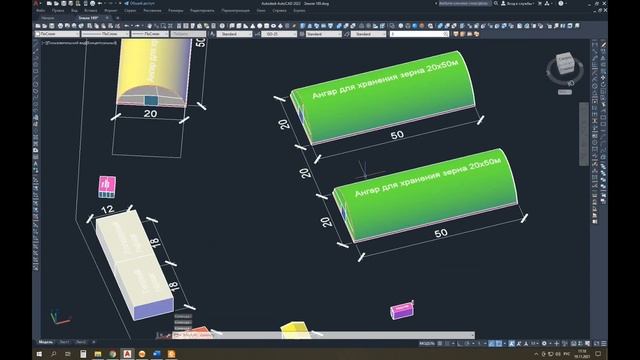Open linetype control ПоСлою dropdown
The width and height of the screenshot is (640, 360).
105,34
